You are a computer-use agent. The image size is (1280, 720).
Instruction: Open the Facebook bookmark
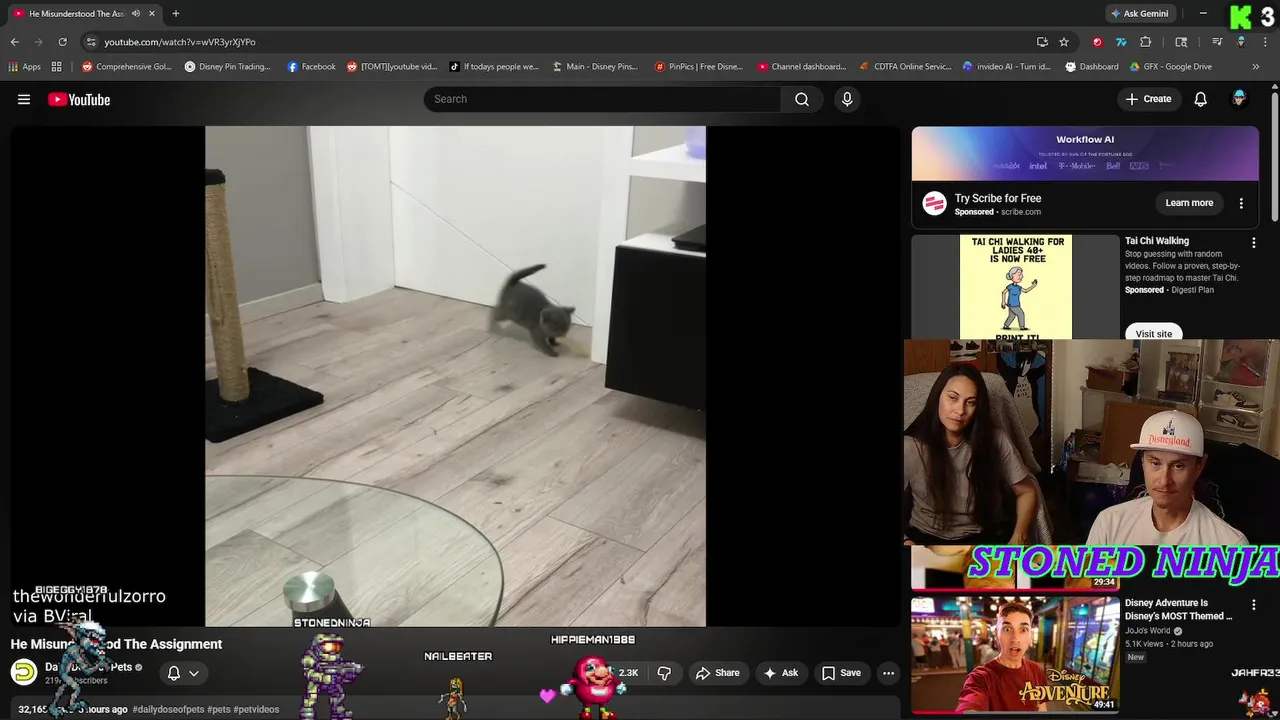312,67
